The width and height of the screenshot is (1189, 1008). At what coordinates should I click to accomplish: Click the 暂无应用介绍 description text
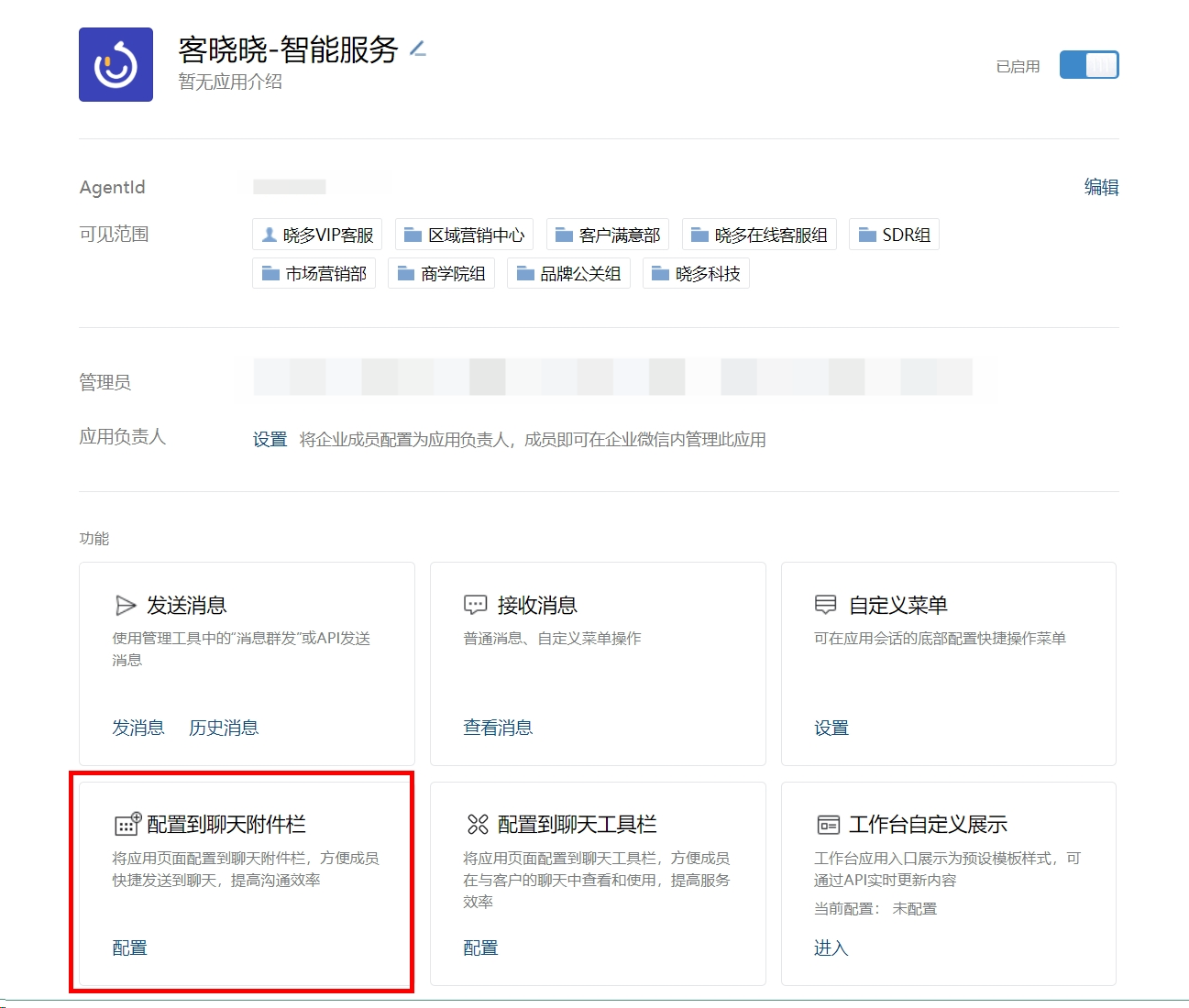[230, 82]
